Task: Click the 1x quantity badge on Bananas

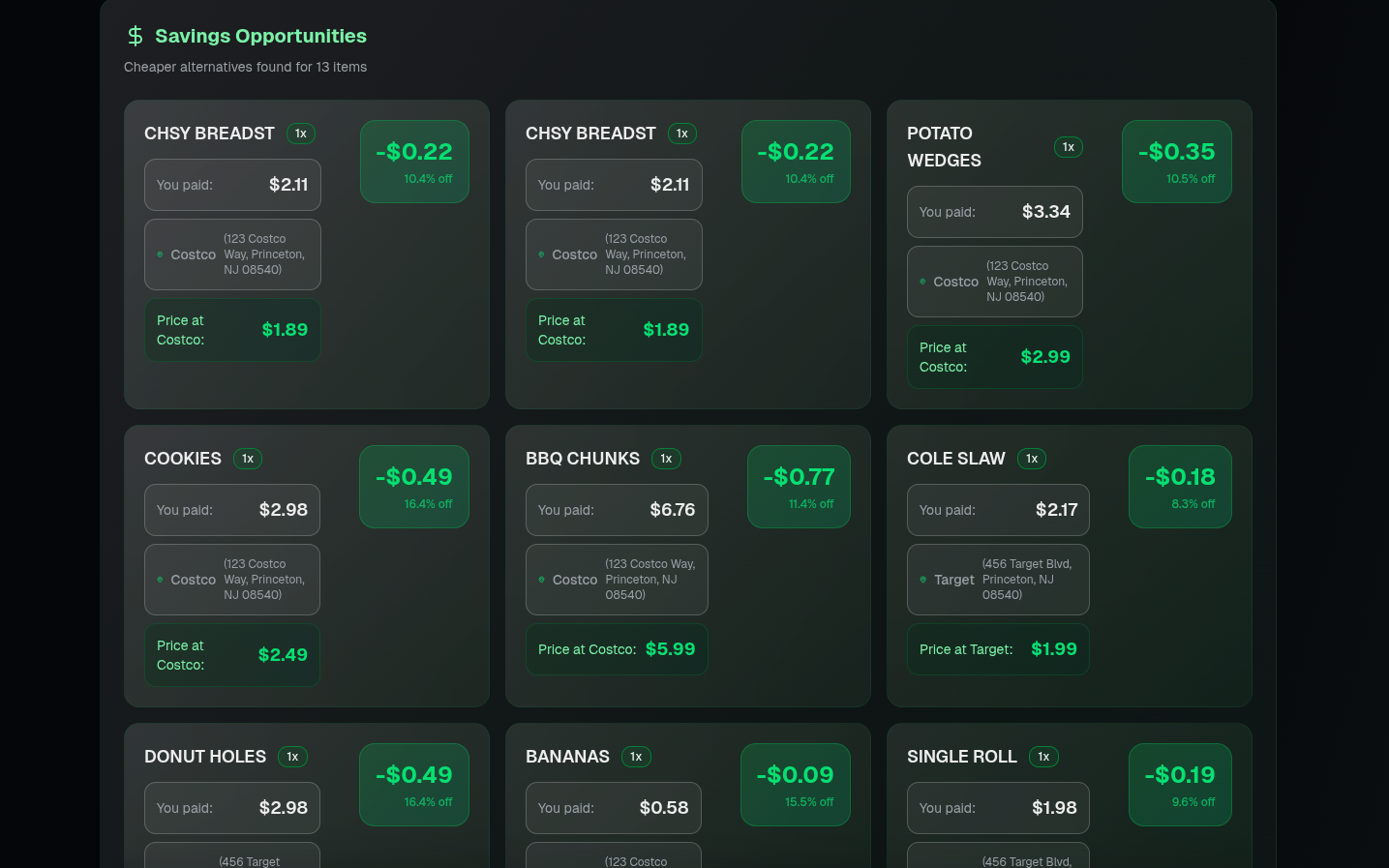Action: coord(636,757)
